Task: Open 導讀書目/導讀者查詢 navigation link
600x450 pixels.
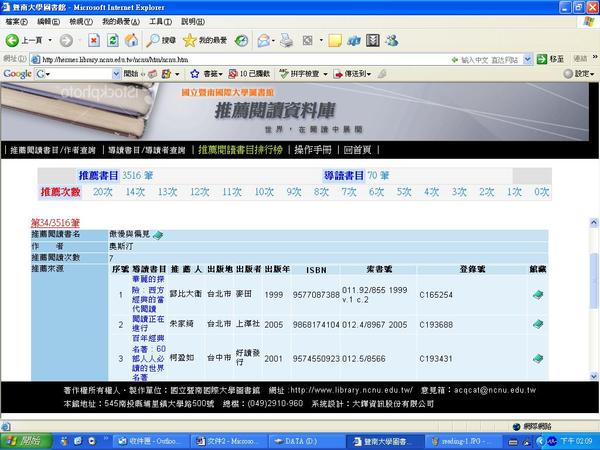Action: tap(147, 150)
